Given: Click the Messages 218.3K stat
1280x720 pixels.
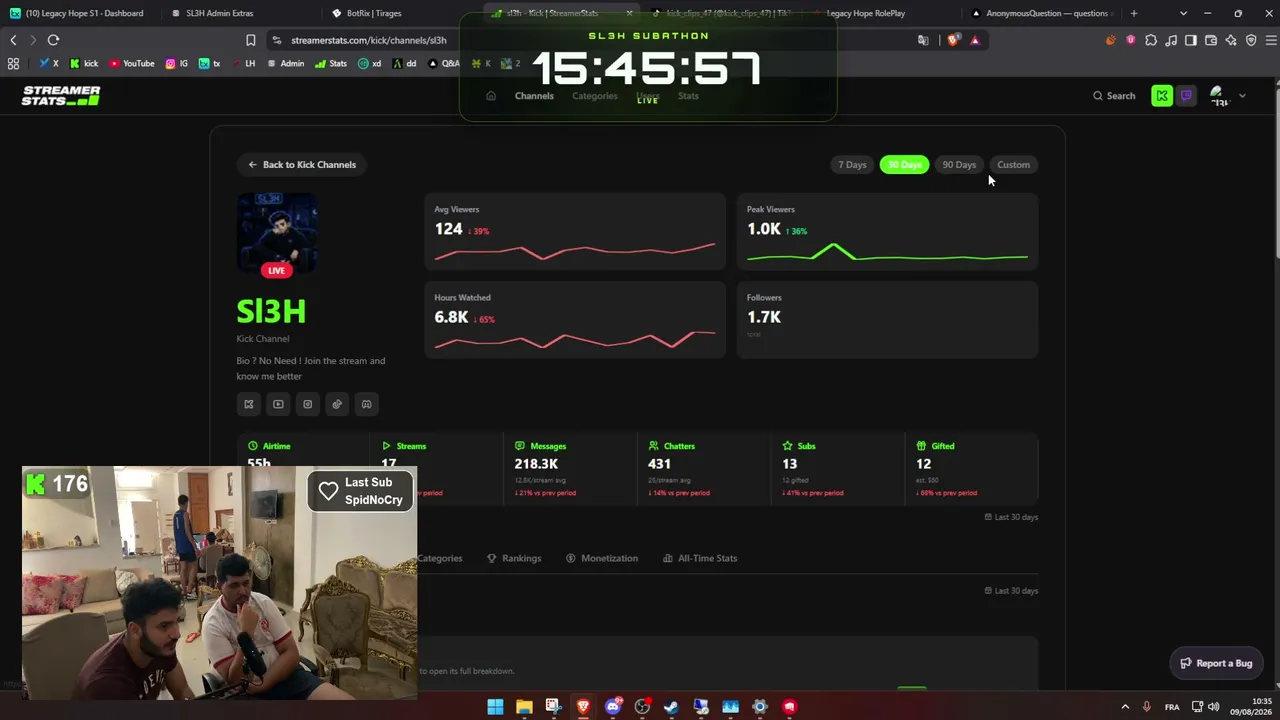Looking at the screenshot, I should coord(570,469).
